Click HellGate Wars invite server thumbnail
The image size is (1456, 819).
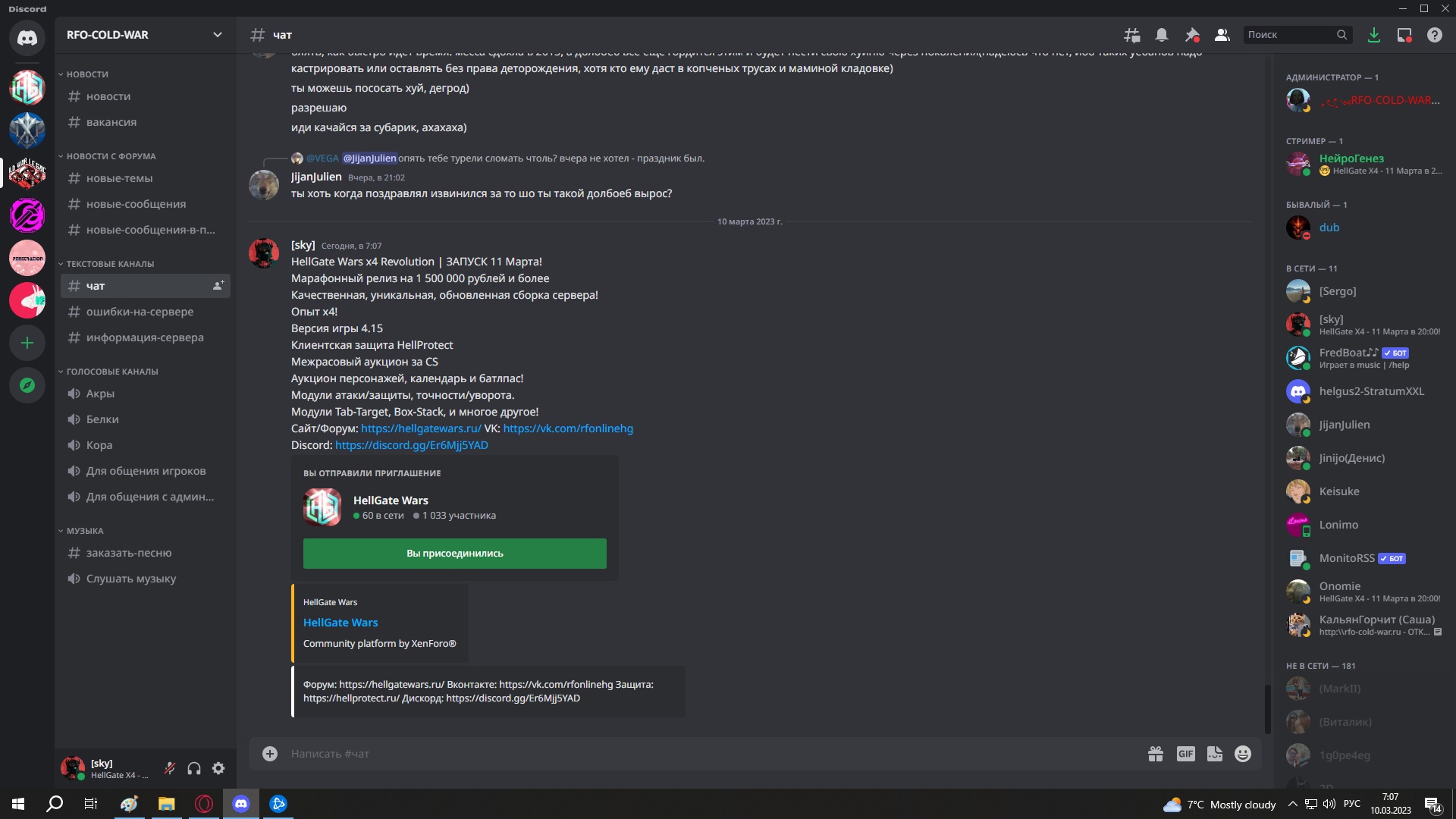322,507
